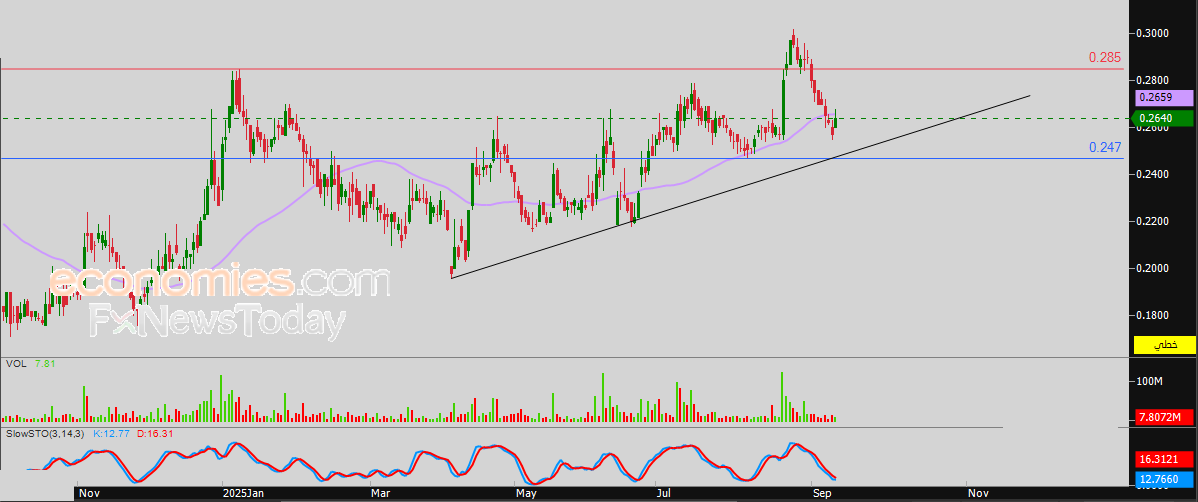
Task: Click the 7.81 volume value
Action: (x=44, y=364)
